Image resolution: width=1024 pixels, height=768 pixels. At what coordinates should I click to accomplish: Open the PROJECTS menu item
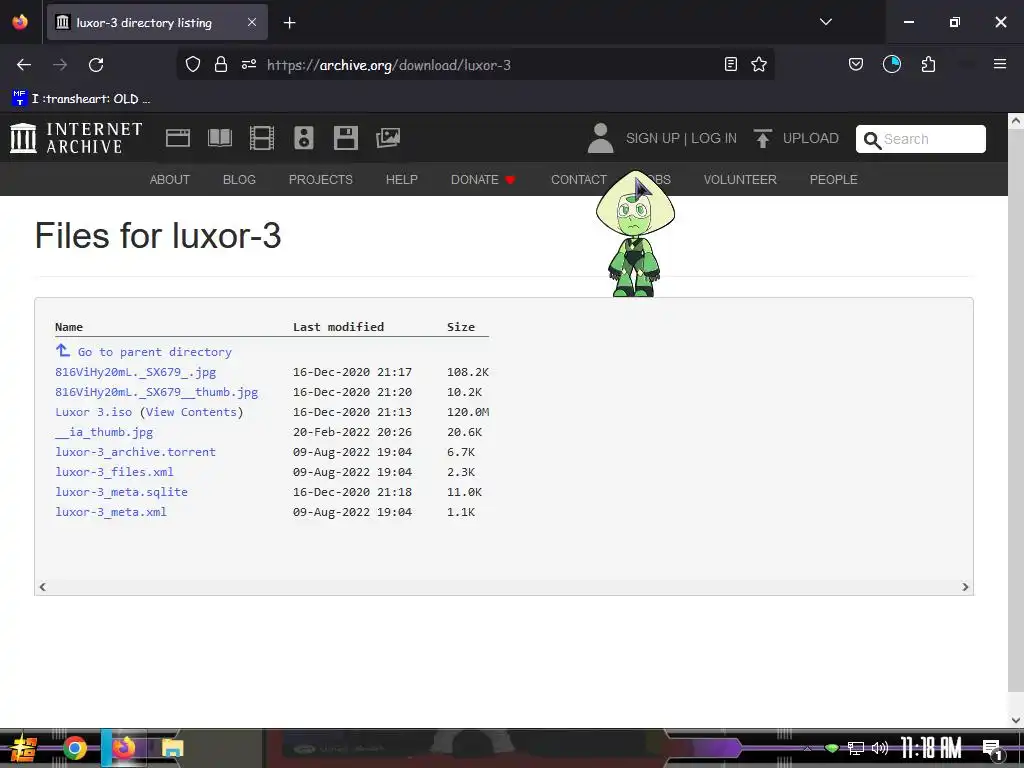point(321,180)
